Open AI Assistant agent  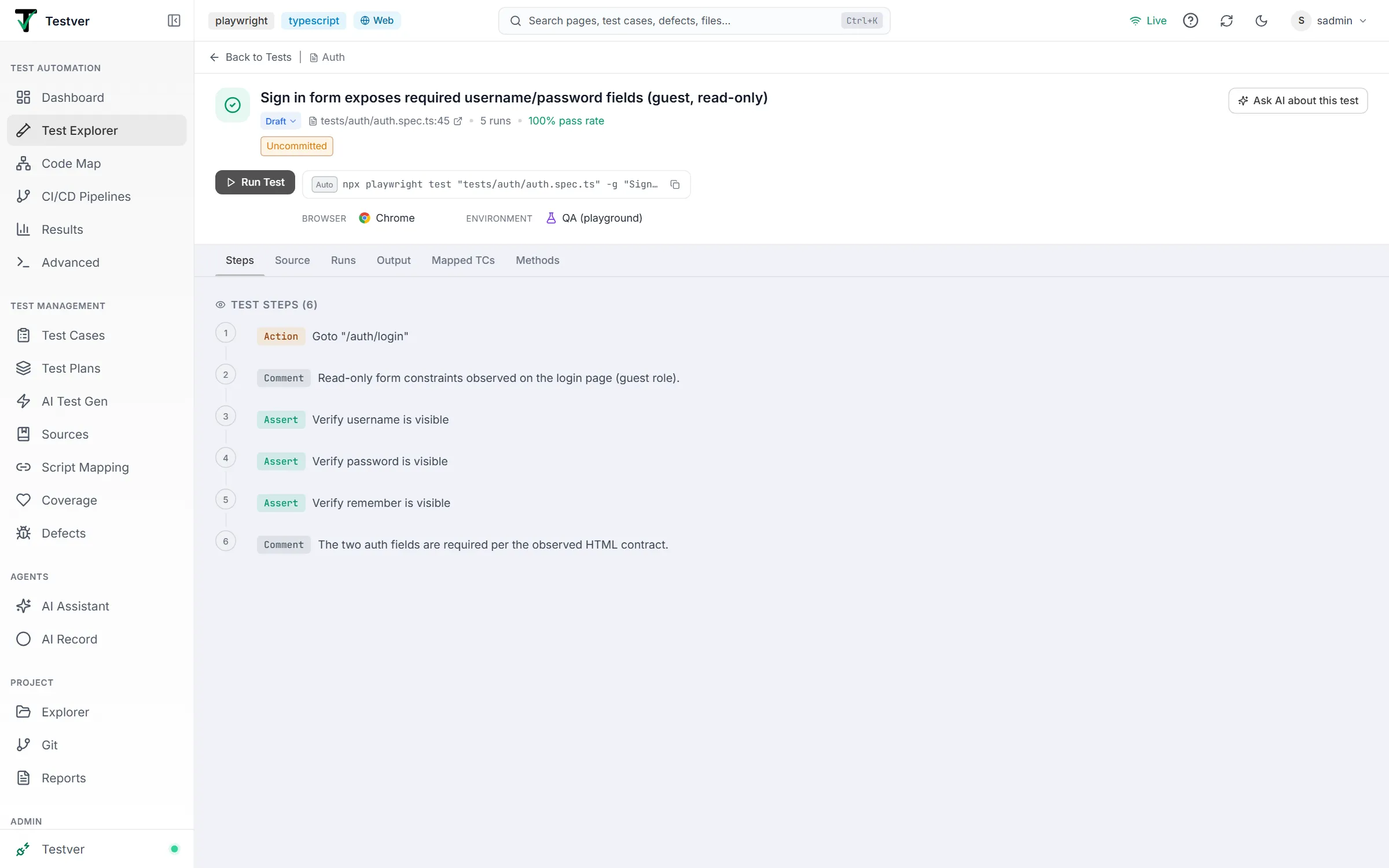tap(97, 606)
